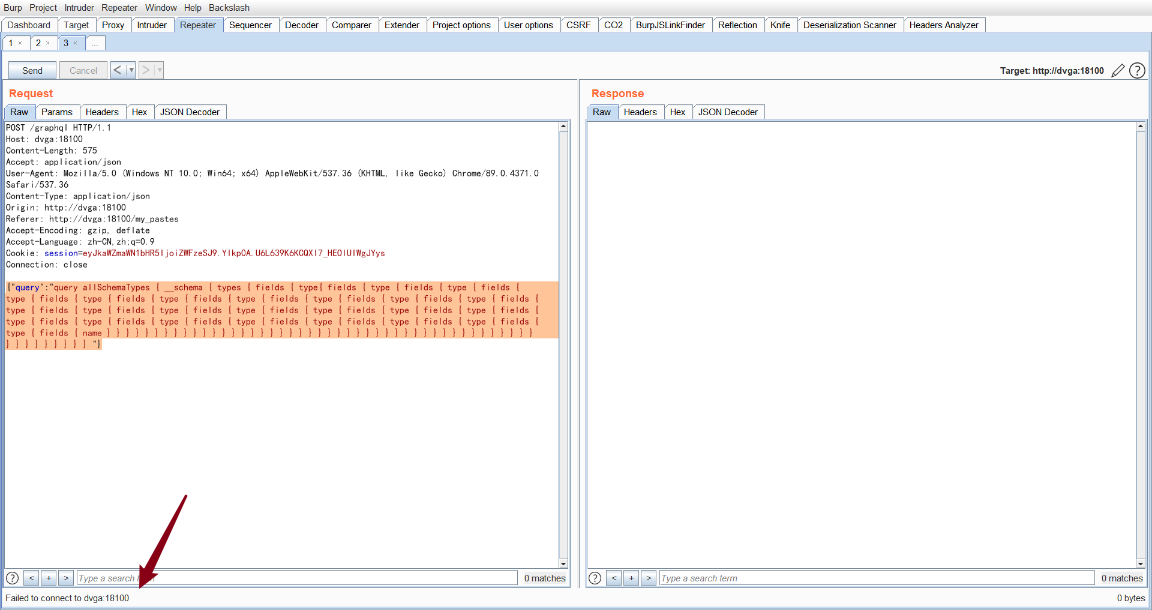Go to next match in response search

648,578
